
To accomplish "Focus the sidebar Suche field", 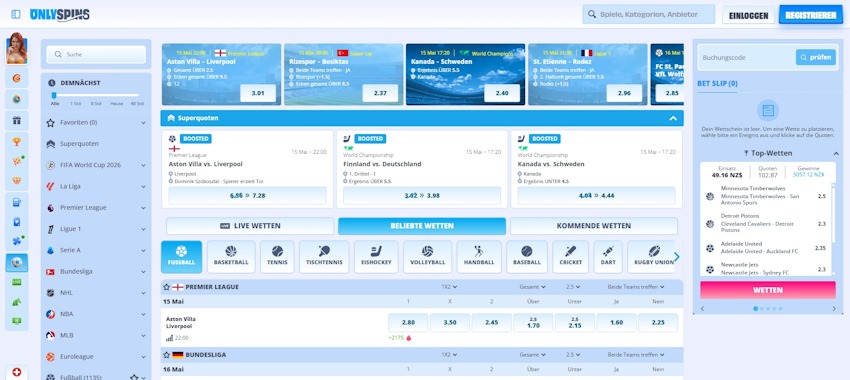I will click(96, 54).
